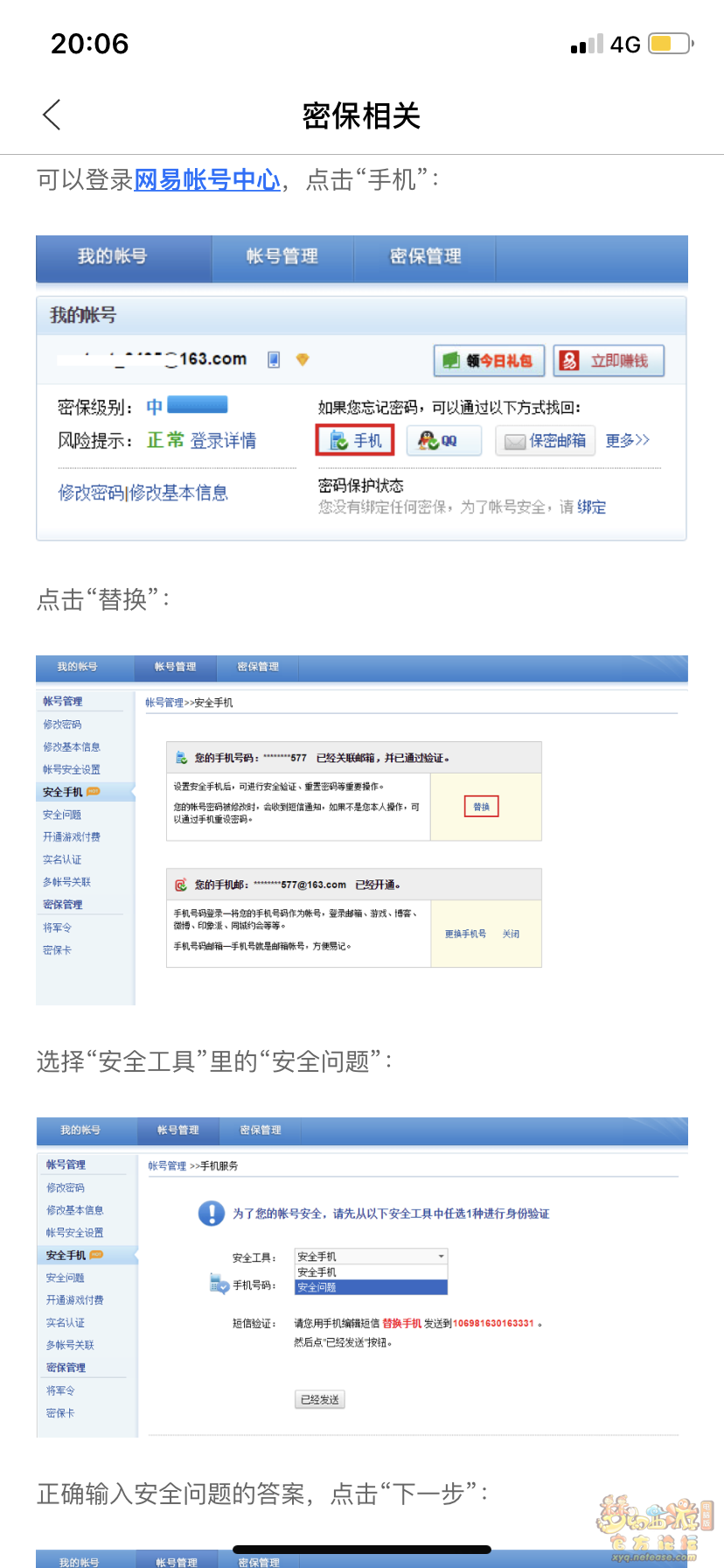724x1568 pixels.
Task: Open the 登录详情 link
Action: [224, 440]
